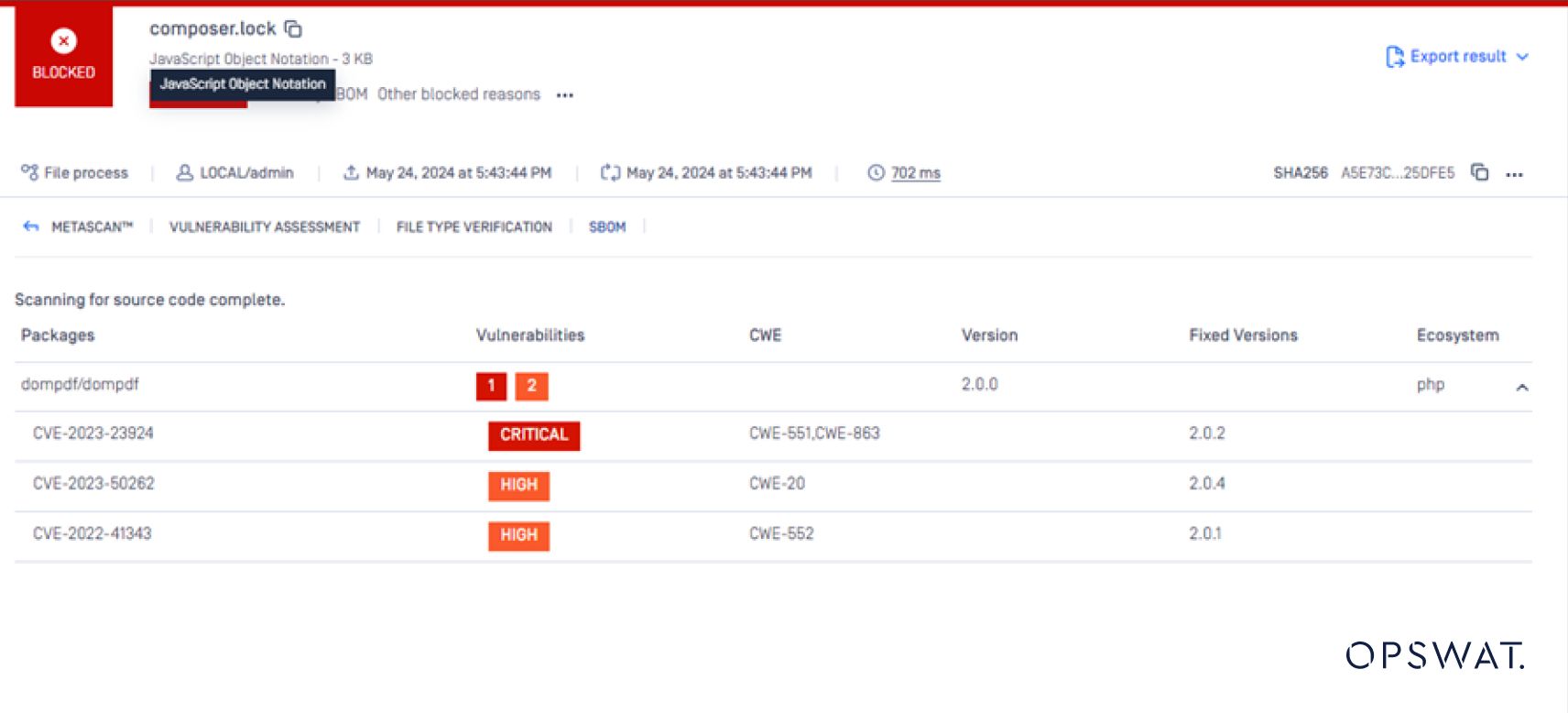Copy the SHA256 hash value
Screen dimensions: 1568x713
(x=1478, y=172)
